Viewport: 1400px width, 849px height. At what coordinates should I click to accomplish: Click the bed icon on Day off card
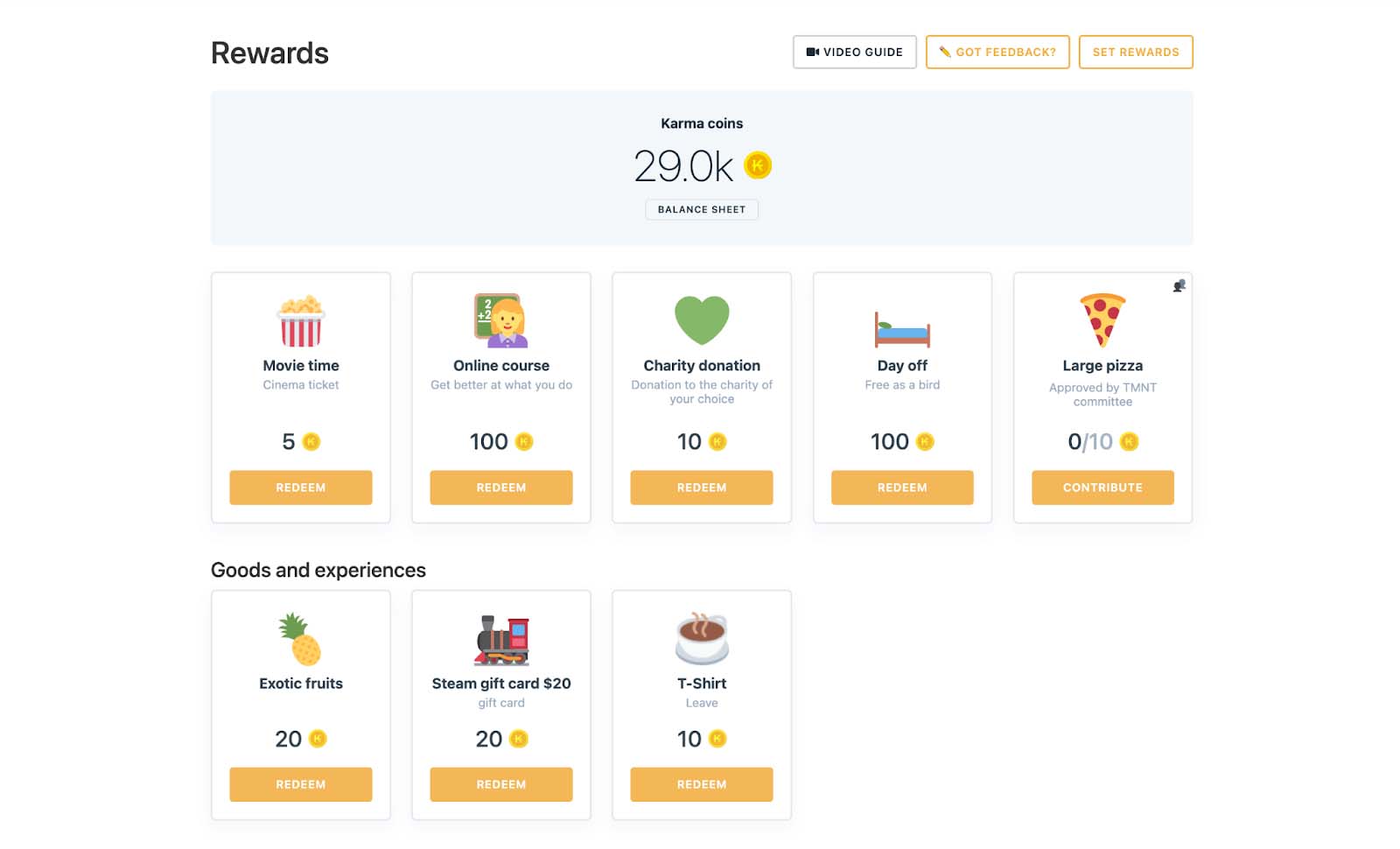click(x=902, y=327)
